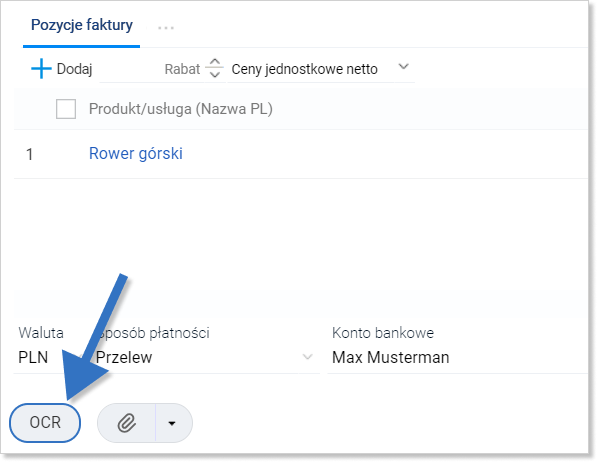Tick the Produkt/usługa select-all checkbox

(66, 109)
